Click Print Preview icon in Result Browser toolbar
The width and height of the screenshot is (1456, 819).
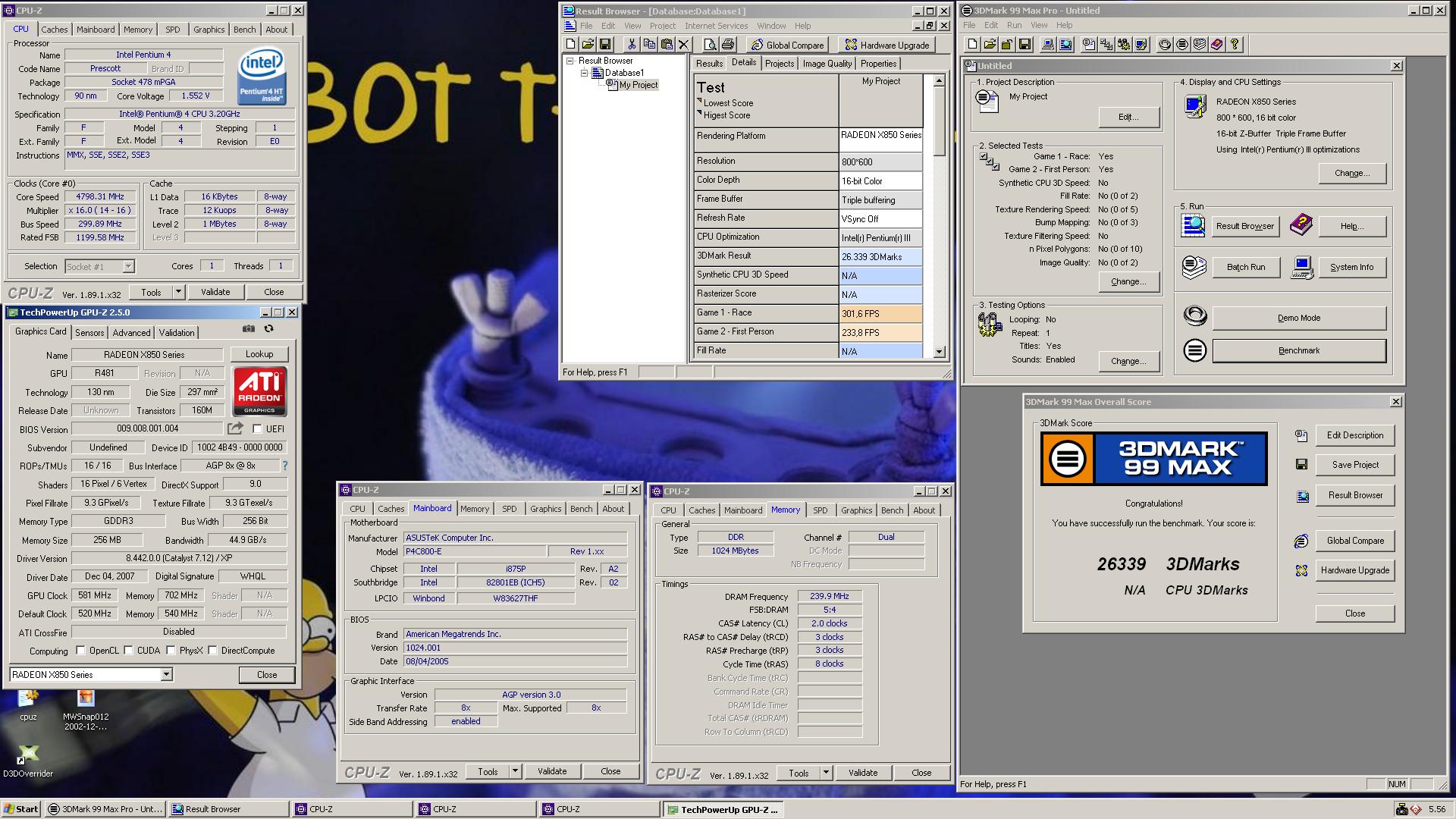point(711,45)
